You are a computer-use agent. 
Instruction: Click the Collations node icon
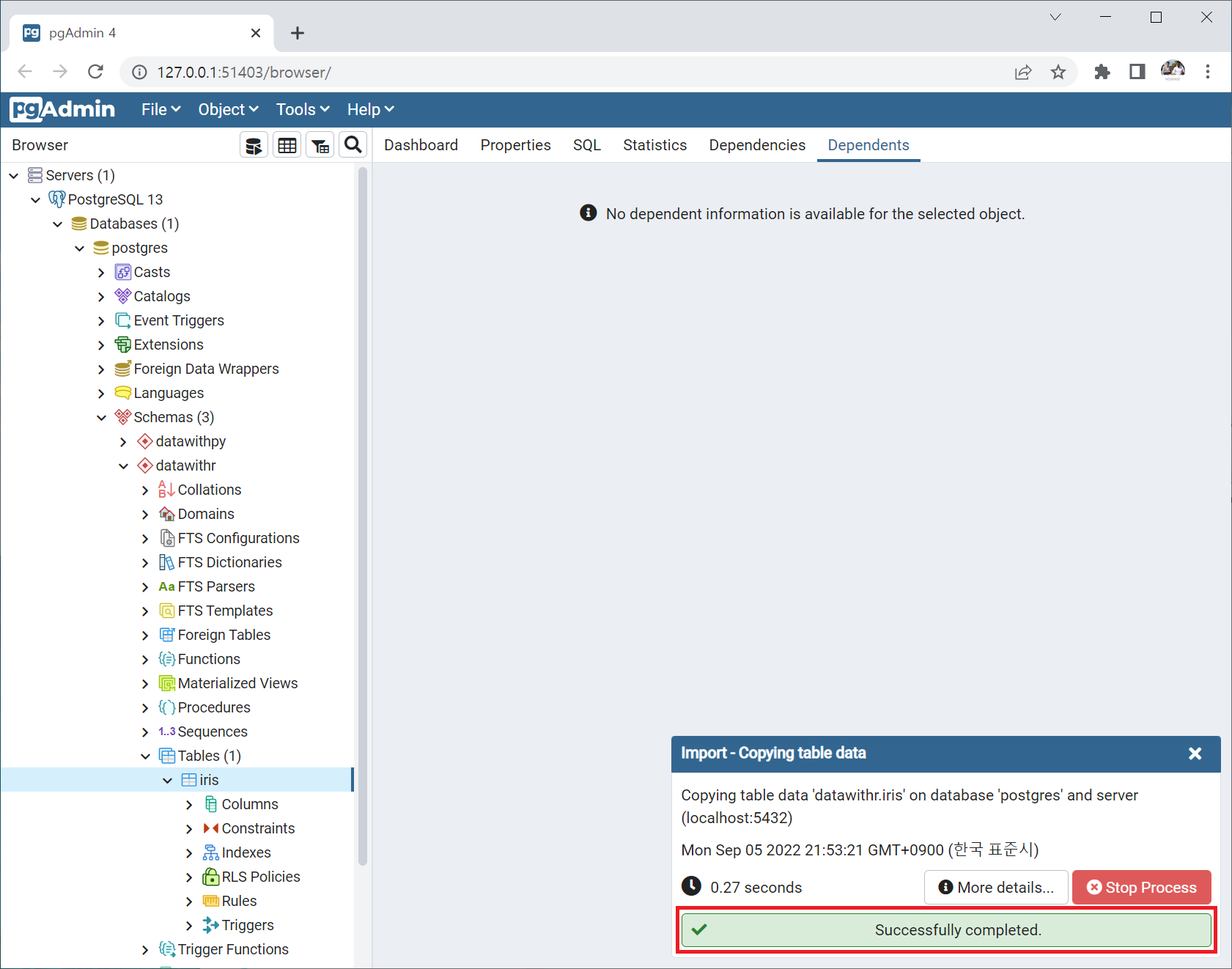tap(167, 490)
